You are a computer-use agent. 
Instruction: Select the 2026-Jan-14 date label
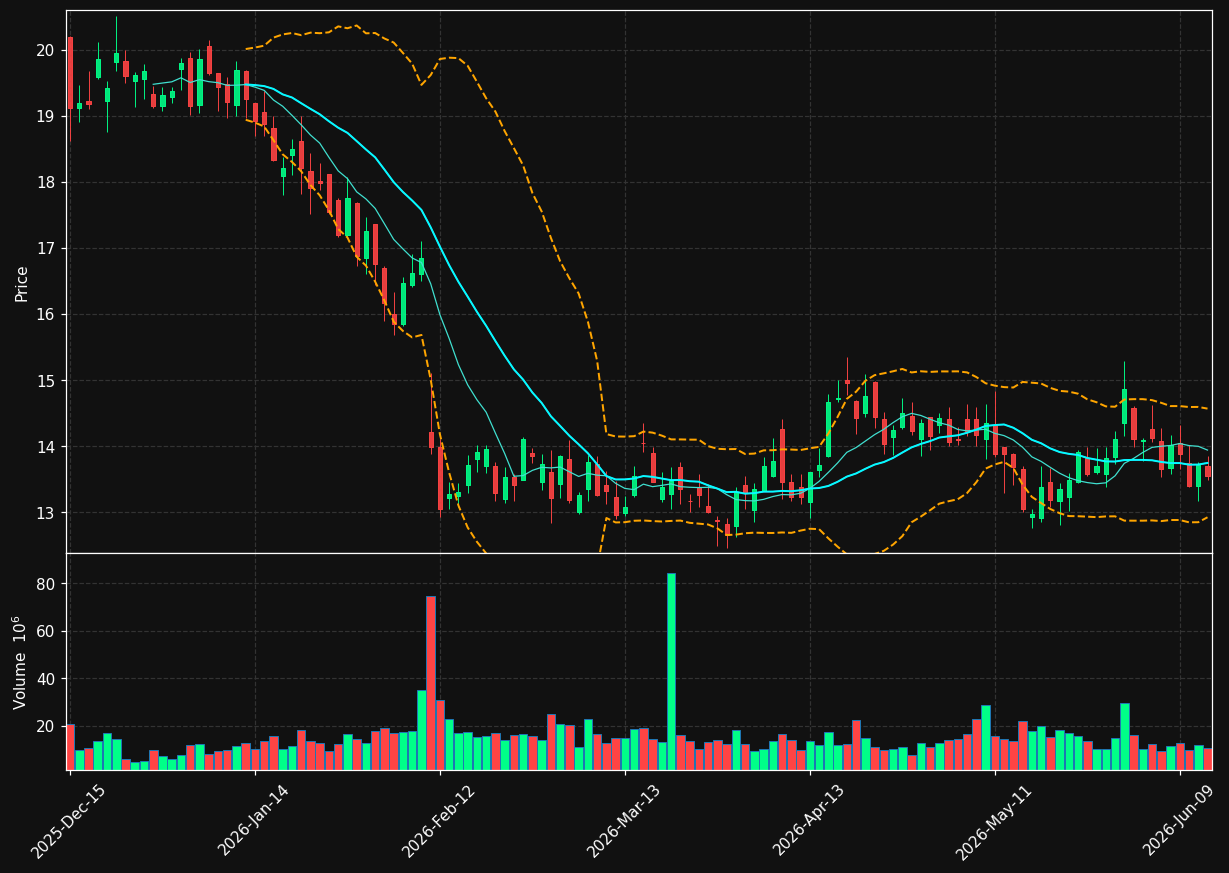point(253,822)
